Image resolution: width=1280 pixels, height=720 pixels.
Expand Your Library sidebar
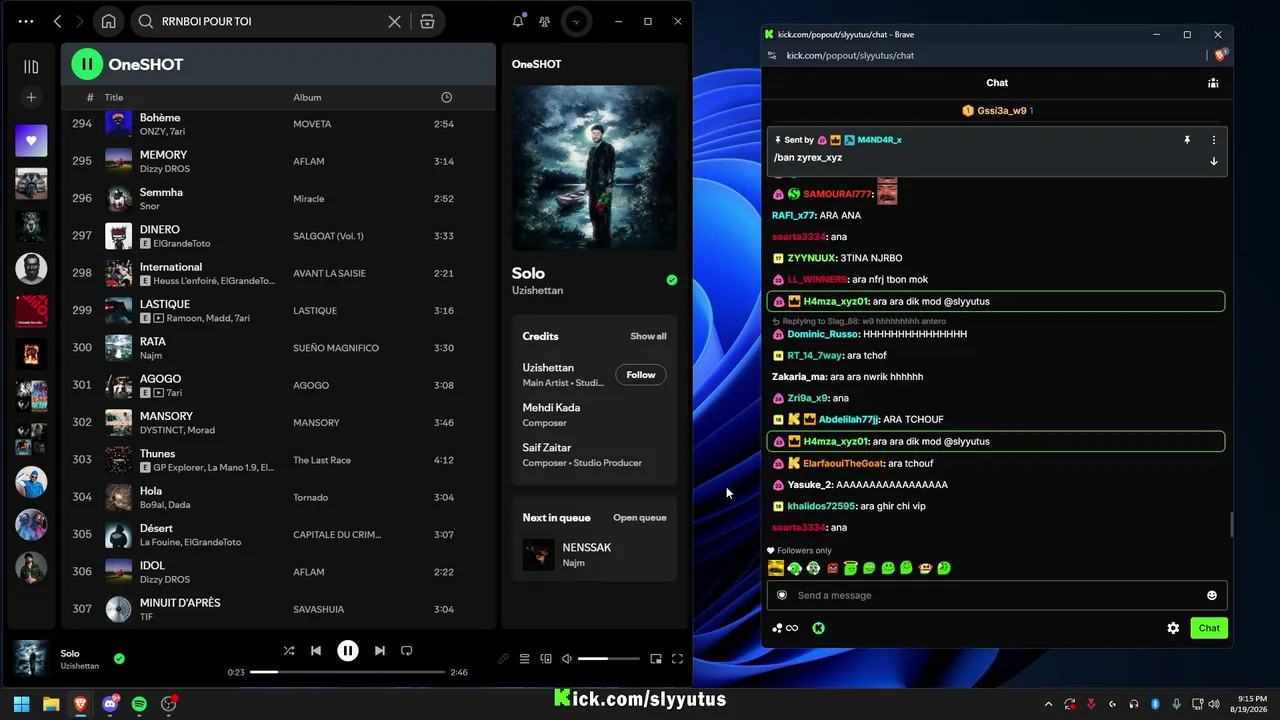pos(31,67)
